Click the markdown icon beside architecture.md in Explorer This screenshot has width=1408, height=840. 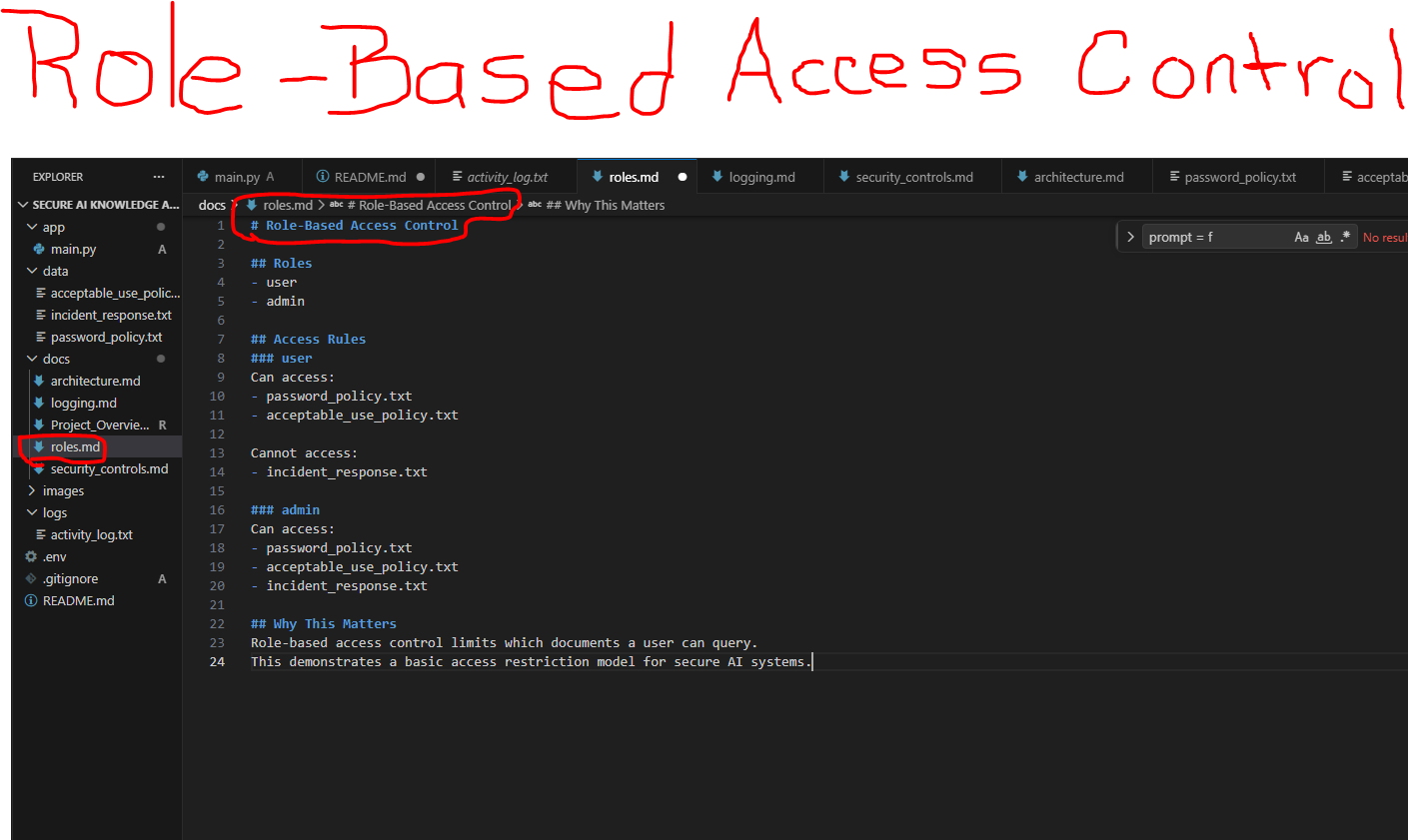(x=39, y=381)
